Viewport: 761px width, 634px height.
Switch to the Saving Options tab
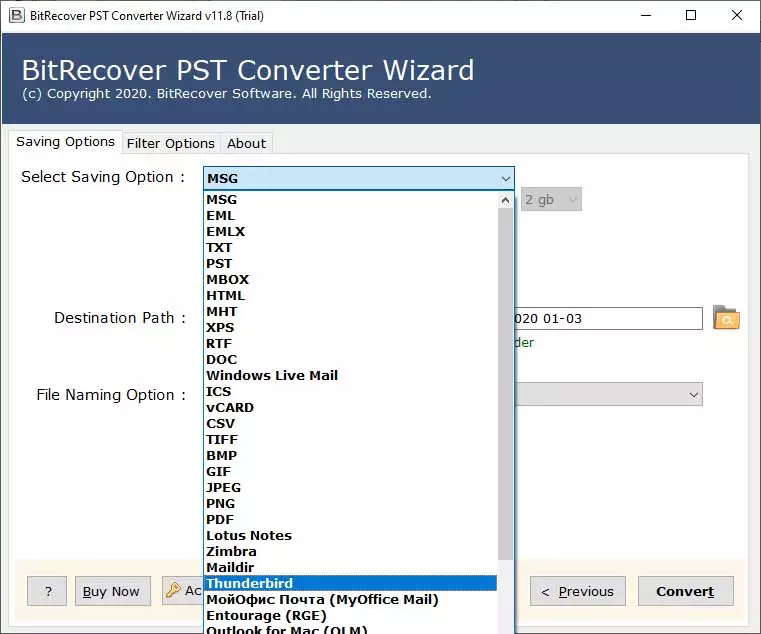(66, 142)
